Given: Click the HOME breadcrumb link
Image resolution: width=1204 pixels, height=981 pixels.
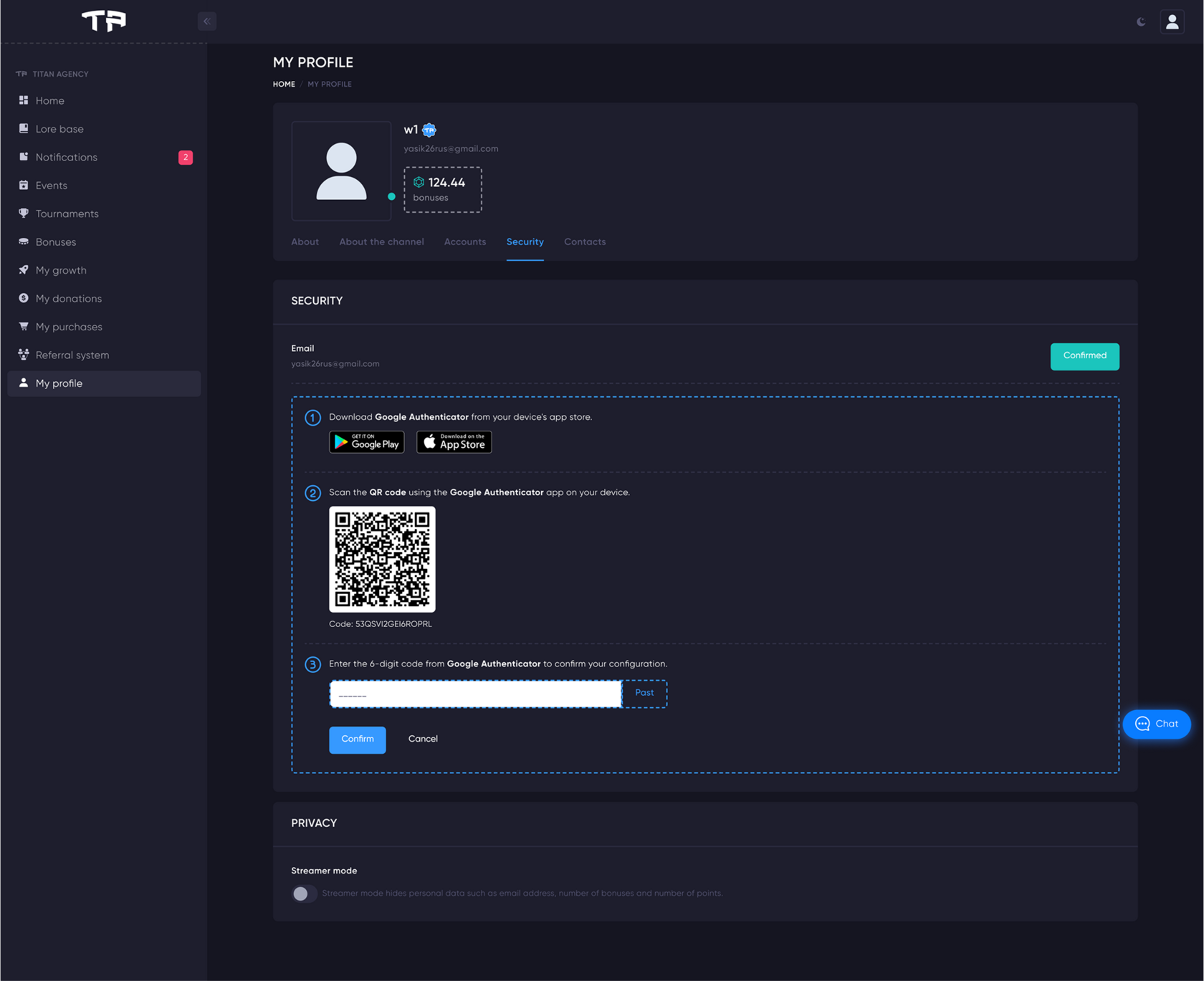Looking at the screenshot, I should click(x=284, y=84).
